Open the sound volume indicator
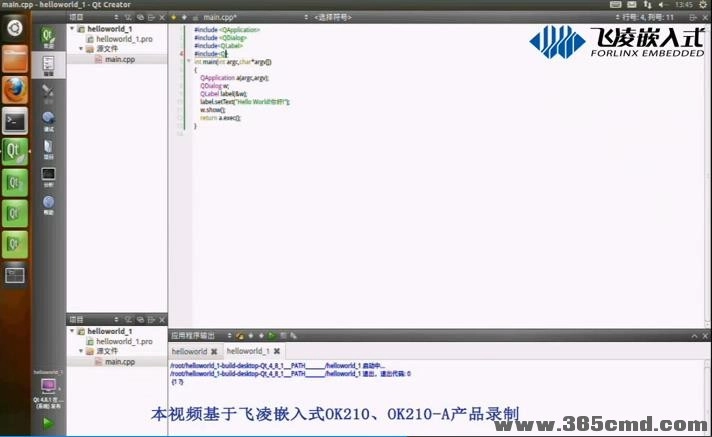The height and width of the screenshot is (437, 712). pos(662,5)
